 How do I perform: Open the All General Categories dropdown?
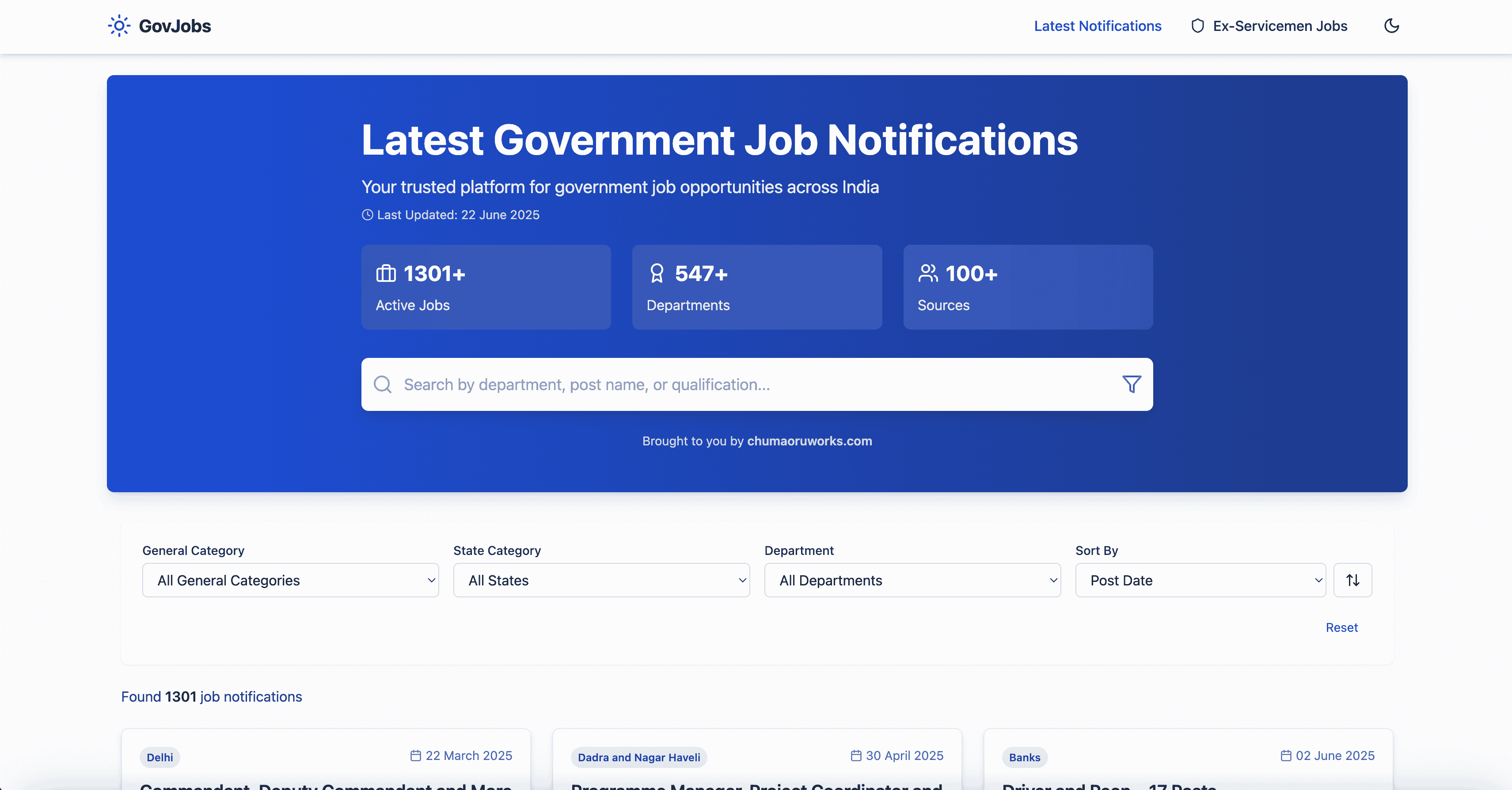(x=291, y=580)
